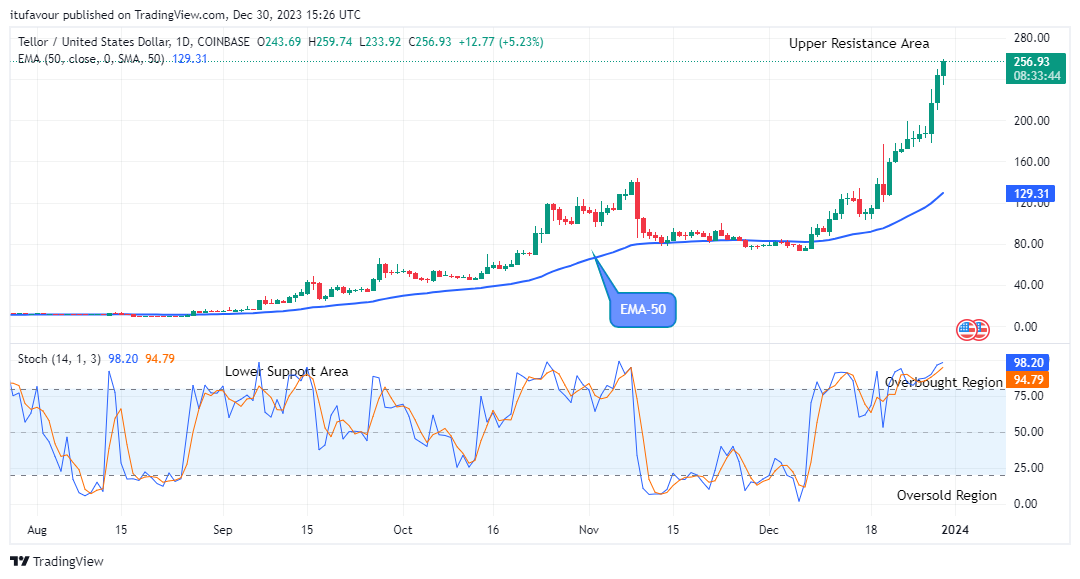Click the Upper Resistance Area annotation
1080x579 pixels.
pyautogui.click(x=859, y=43)
